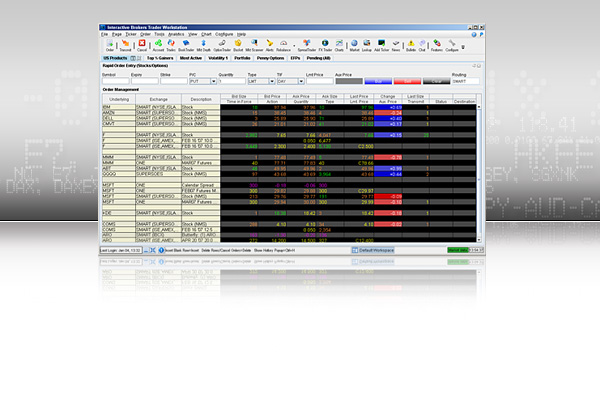Screen dimensions: 600x400
Task: Open the Configure wrench icon
Action: 452,45
